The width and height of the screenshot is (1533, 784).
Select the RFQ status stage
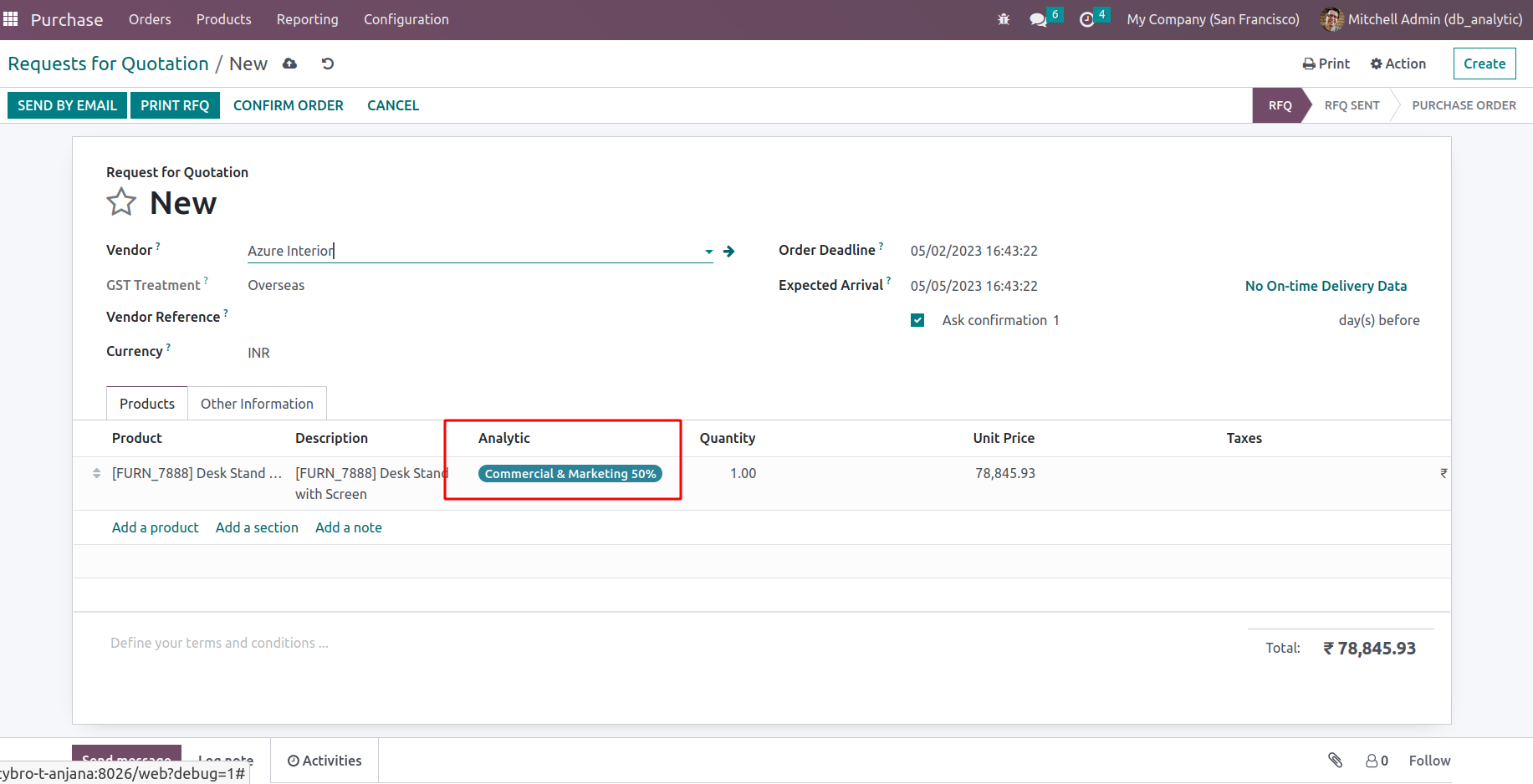[1280, 105]
